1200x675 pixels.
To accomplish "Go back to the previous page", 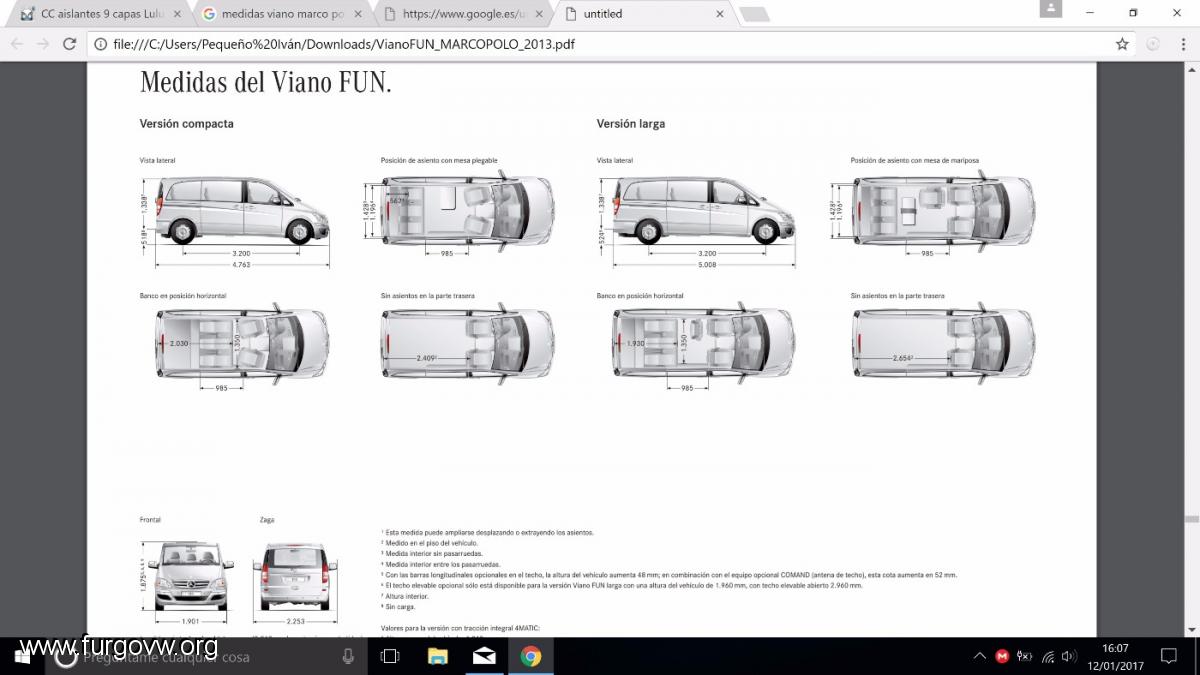I will point(16,44).
